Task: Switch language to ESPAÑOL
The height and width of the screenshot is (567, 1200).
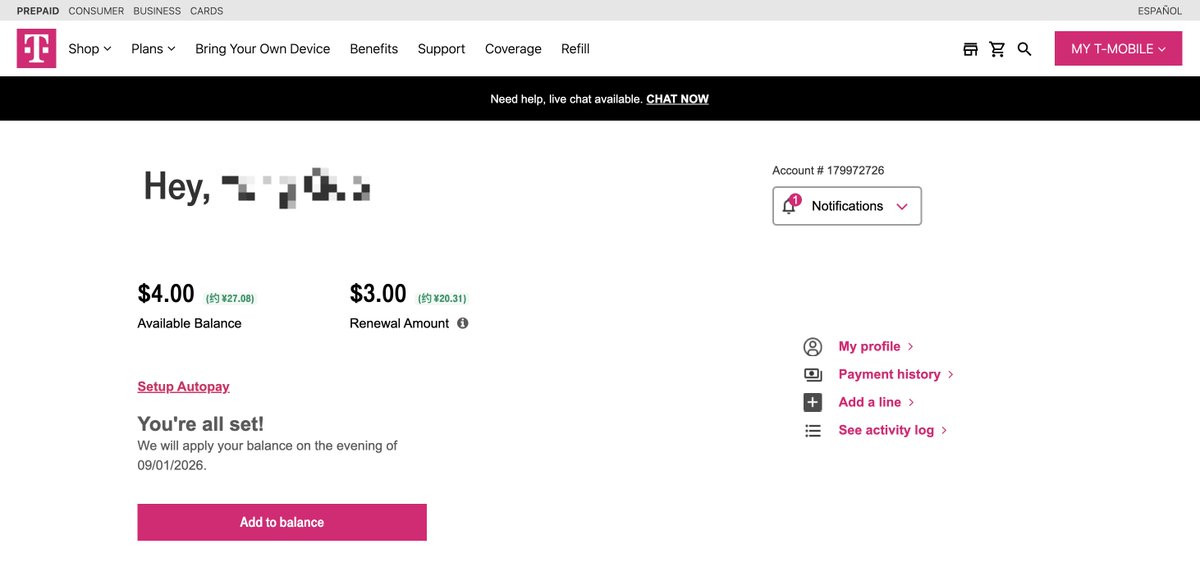Action: point(1160,11)
